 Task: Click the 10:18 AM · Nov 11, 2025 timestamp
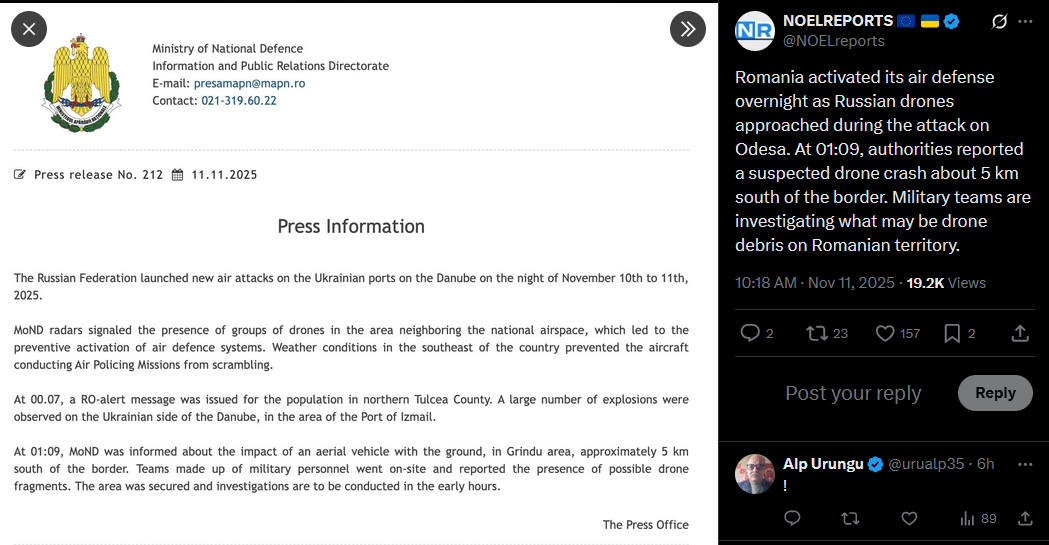[815, 283]
